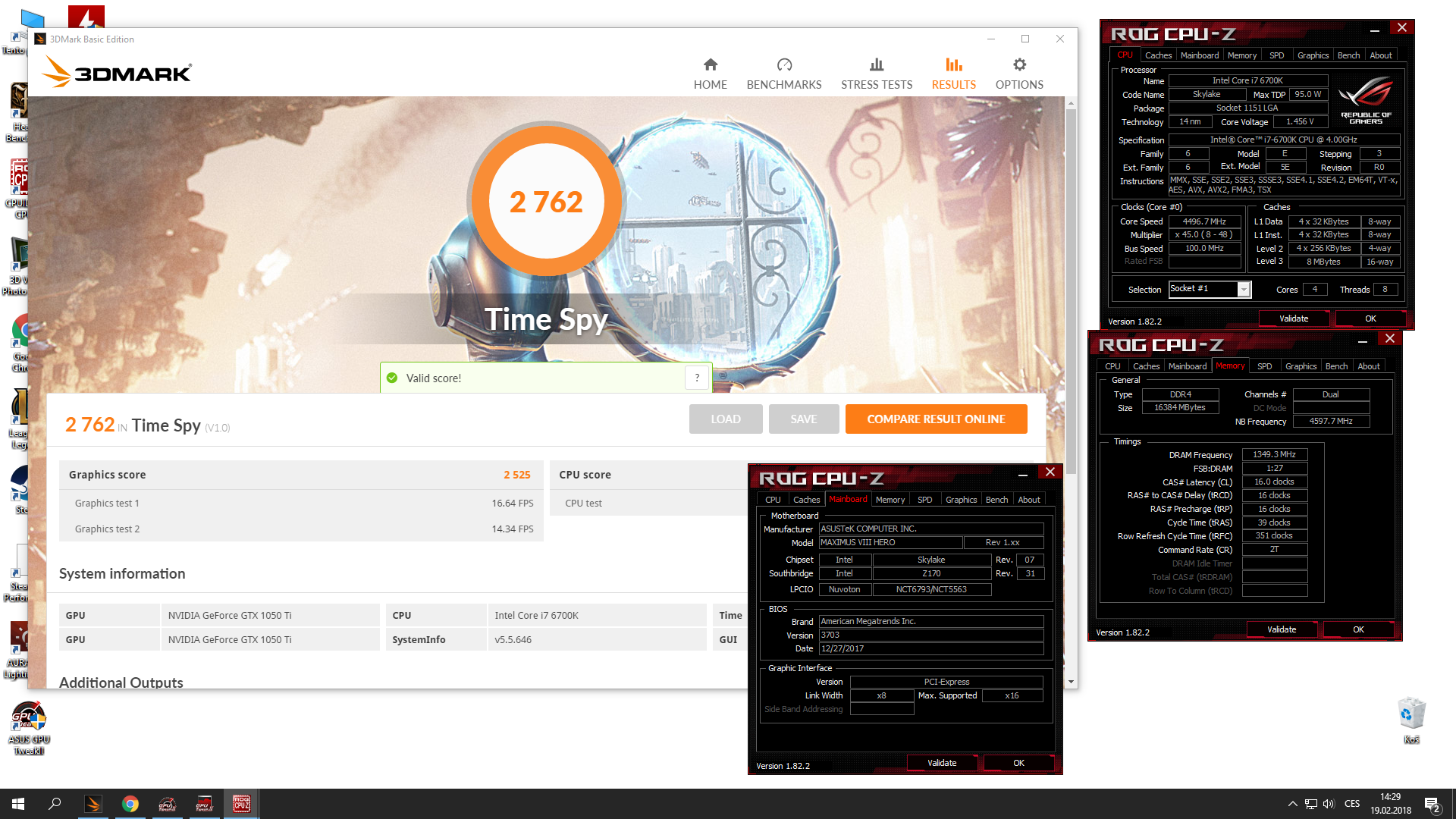Switch to Bench tab in the top CPU-Z window
This screenshot has width=1456, height=819.
click(1348, 55)
